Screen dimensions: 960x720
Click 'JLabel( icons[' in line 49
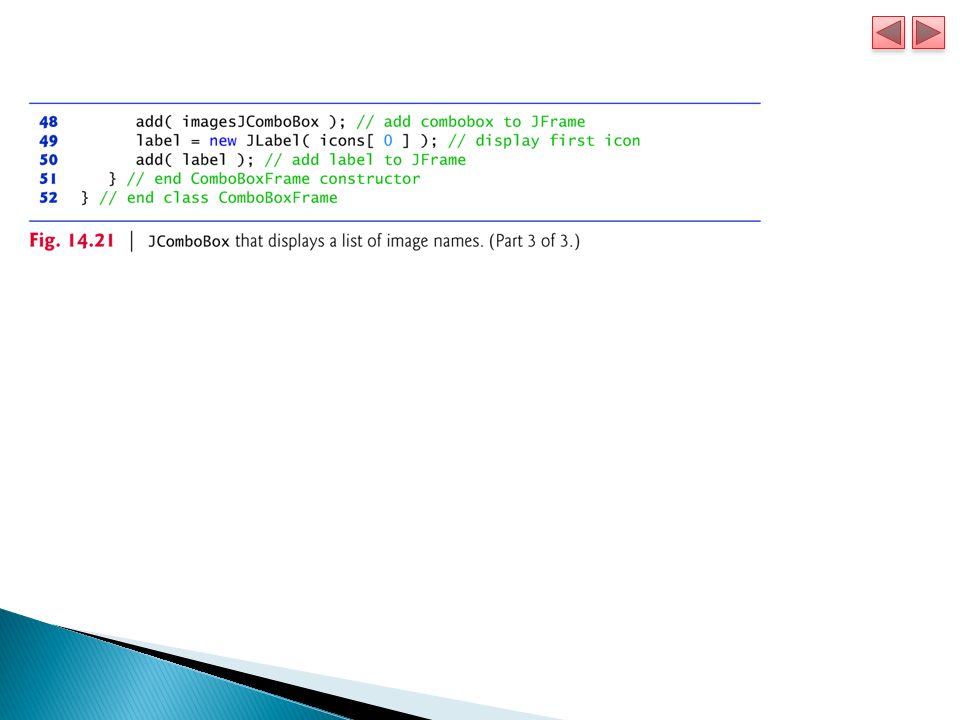[310, 141]
